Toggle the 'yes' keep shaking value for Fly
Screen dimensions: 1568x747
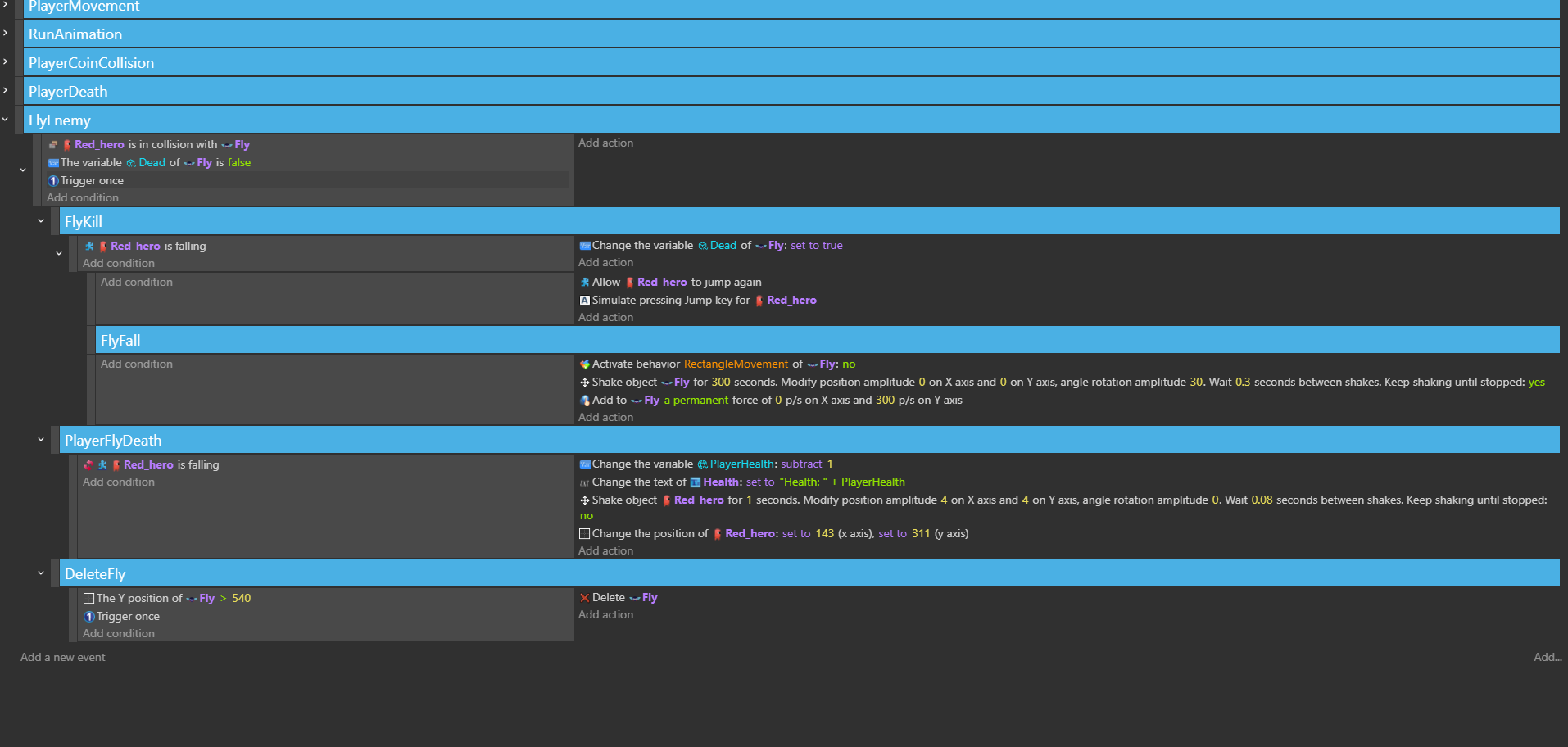pyautogui.click(x=1536, y=383)
